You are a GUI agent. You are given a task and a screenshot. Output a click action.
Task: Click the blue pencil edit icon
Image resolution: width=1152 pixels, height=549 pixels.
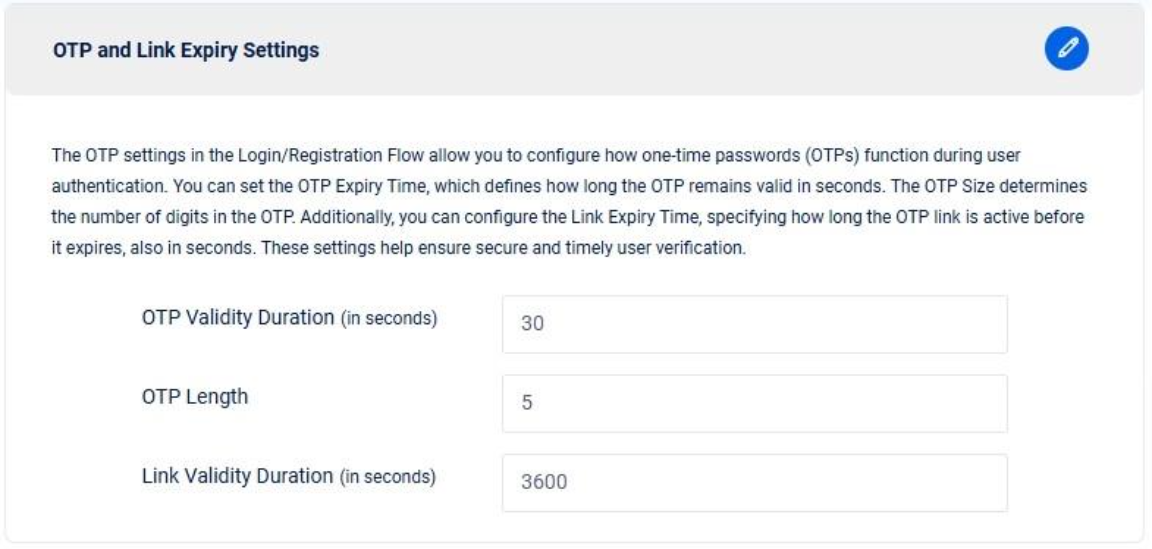(x=1068, y=49)
